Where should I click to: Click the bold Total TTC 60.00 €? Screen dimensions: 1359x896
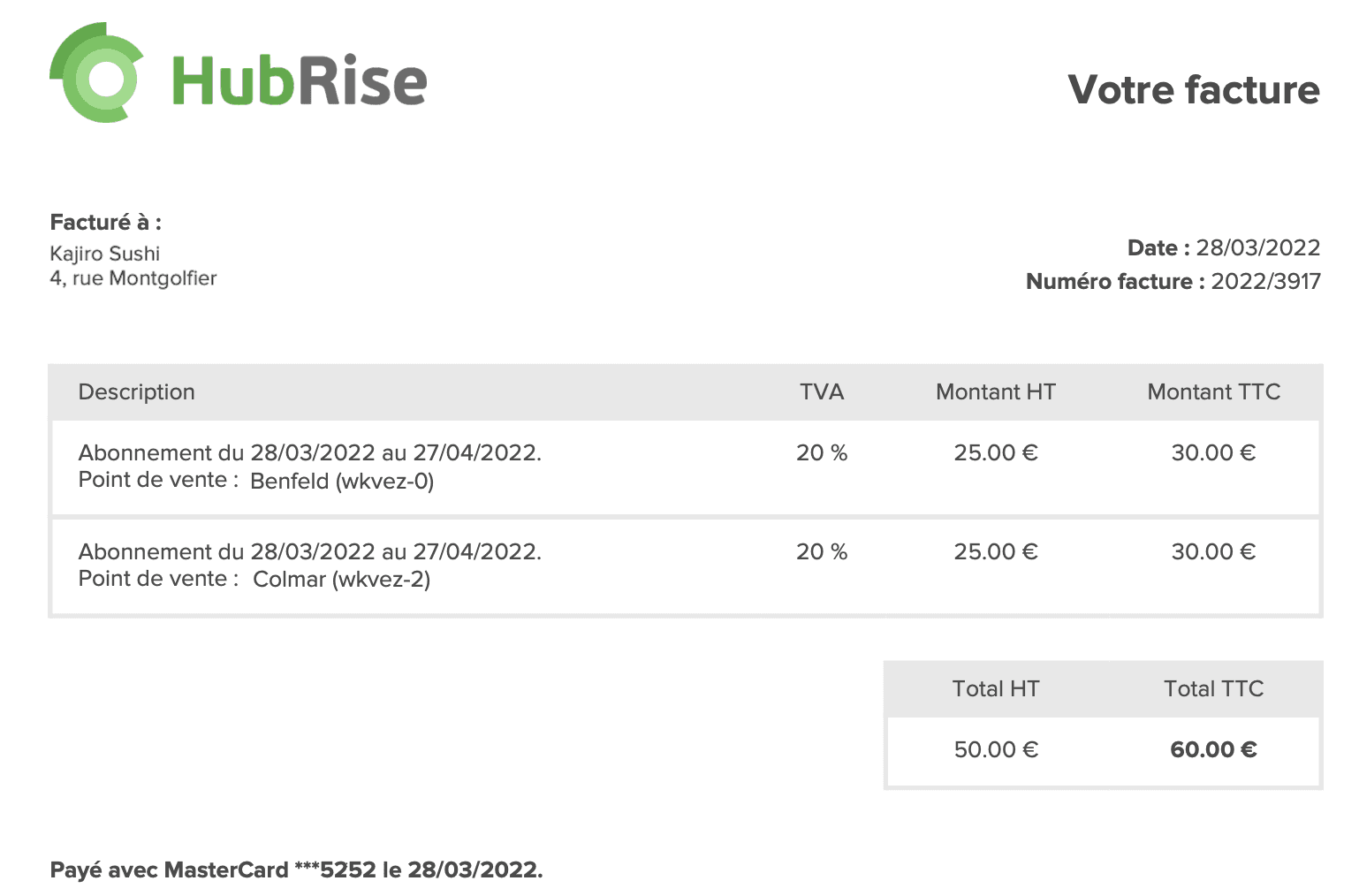pos(1213,749)
